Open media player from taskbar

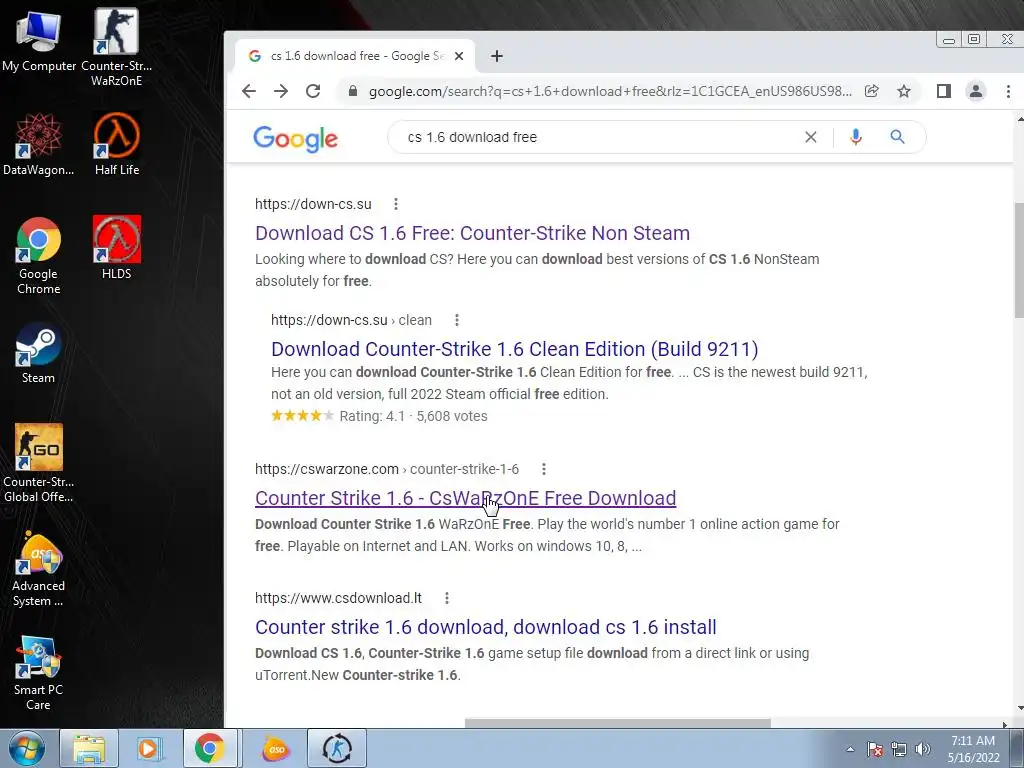(x=148, y=748)
